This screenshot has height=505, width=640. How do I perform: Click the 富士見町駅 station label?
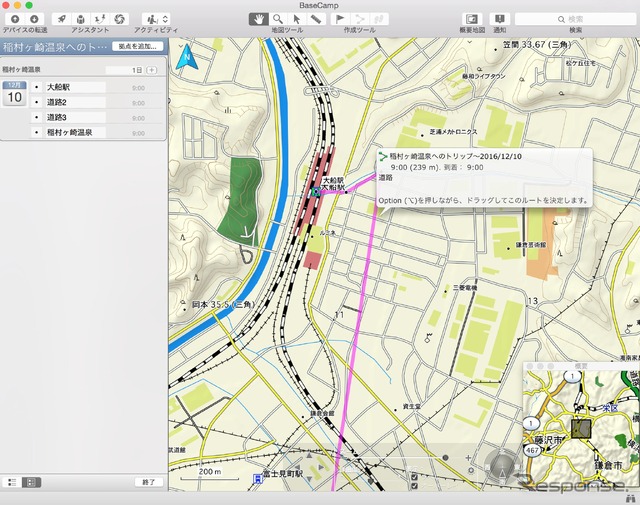[x=283, y=474]
